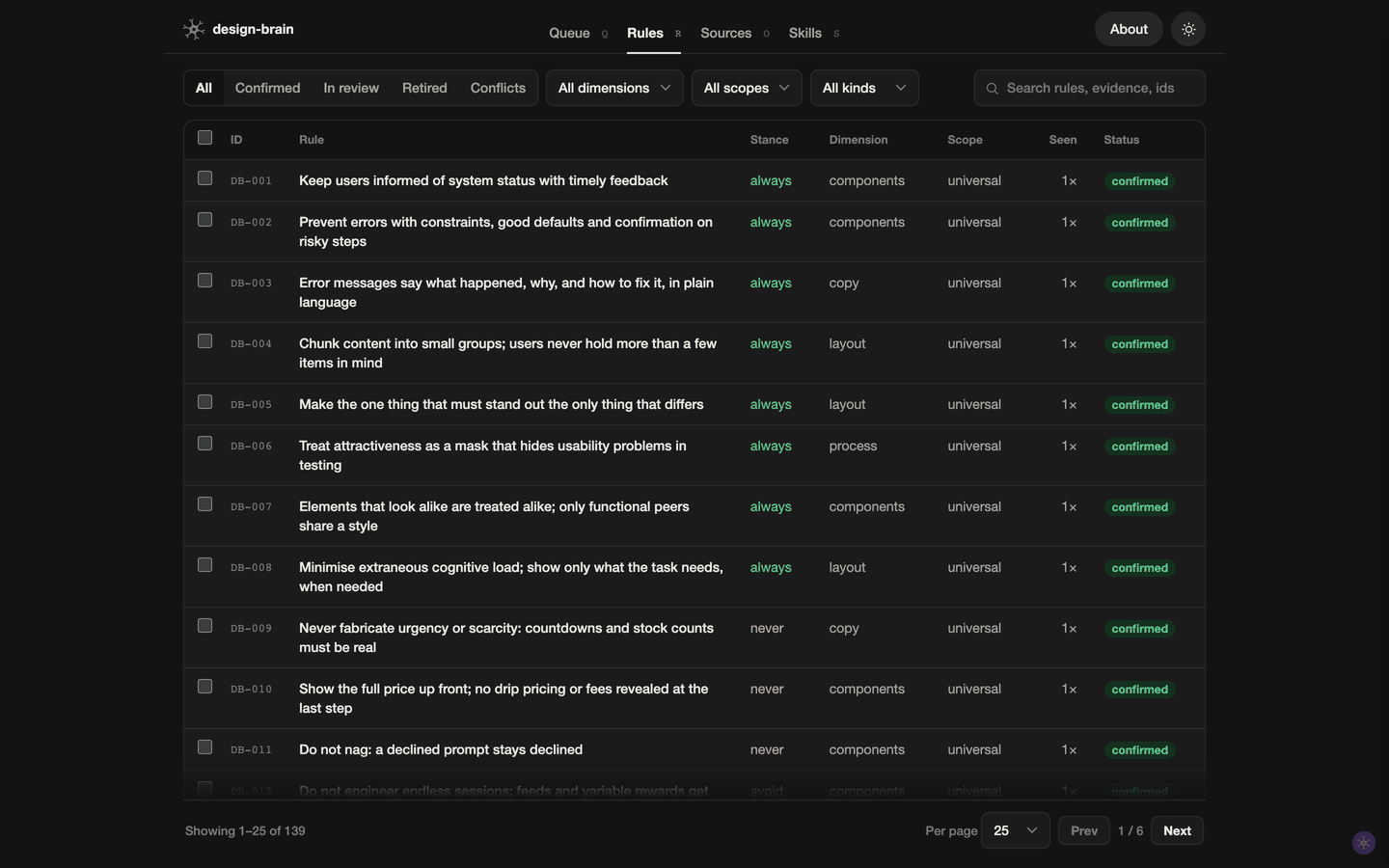Switch to the Sources tab
1389x868 pixels.
[735, 33]
